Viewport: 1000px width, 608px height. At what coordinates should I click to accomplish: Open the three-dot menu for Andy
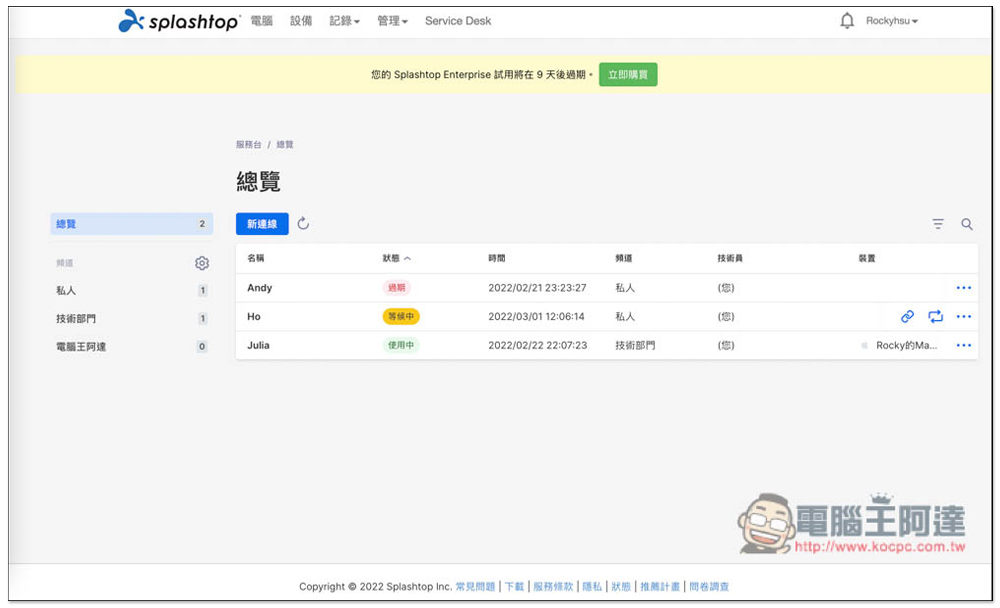(963, 288)
